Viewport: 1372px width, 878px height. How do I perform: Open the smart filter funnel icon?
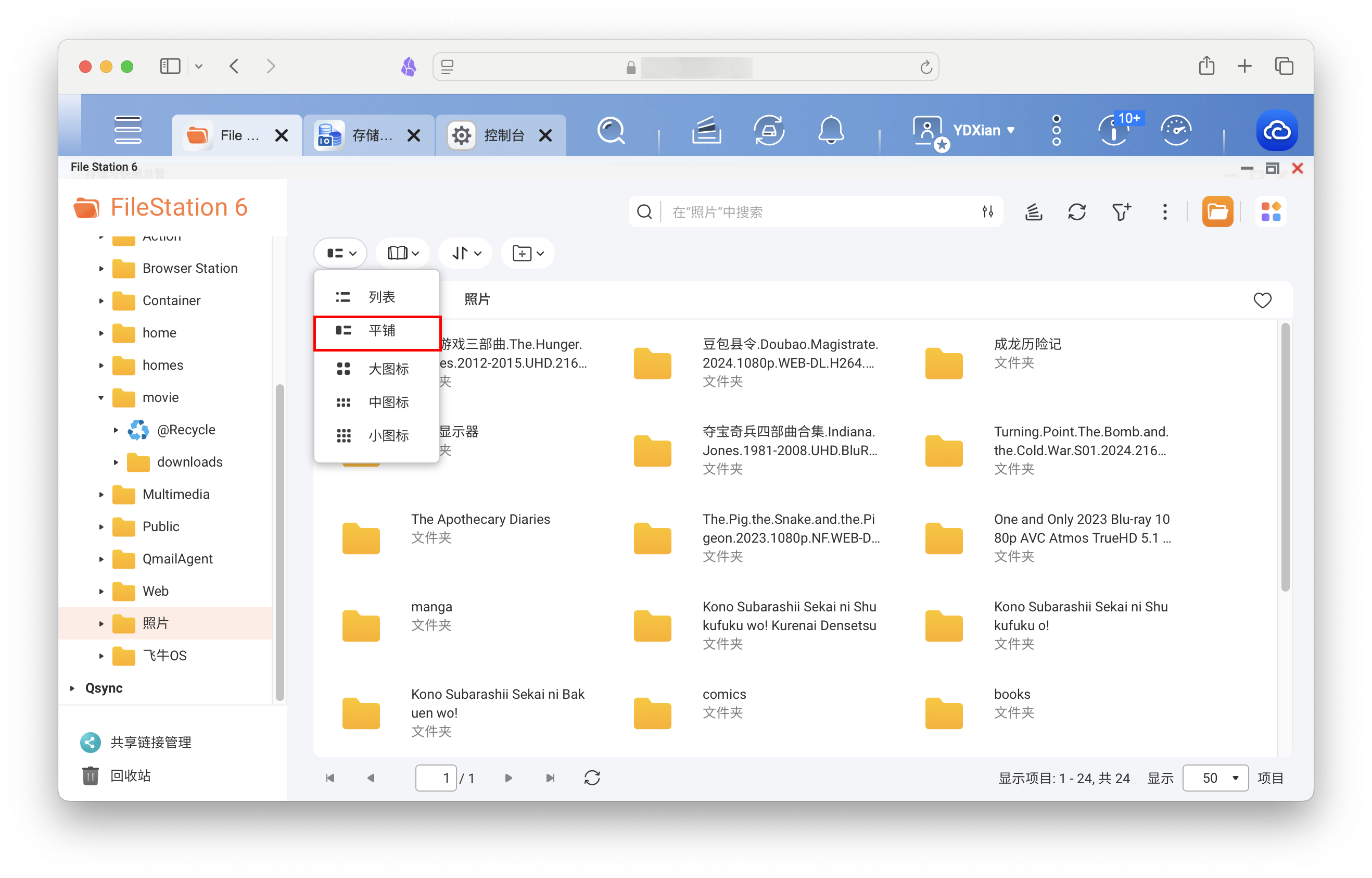click(x=1121, y=212)
